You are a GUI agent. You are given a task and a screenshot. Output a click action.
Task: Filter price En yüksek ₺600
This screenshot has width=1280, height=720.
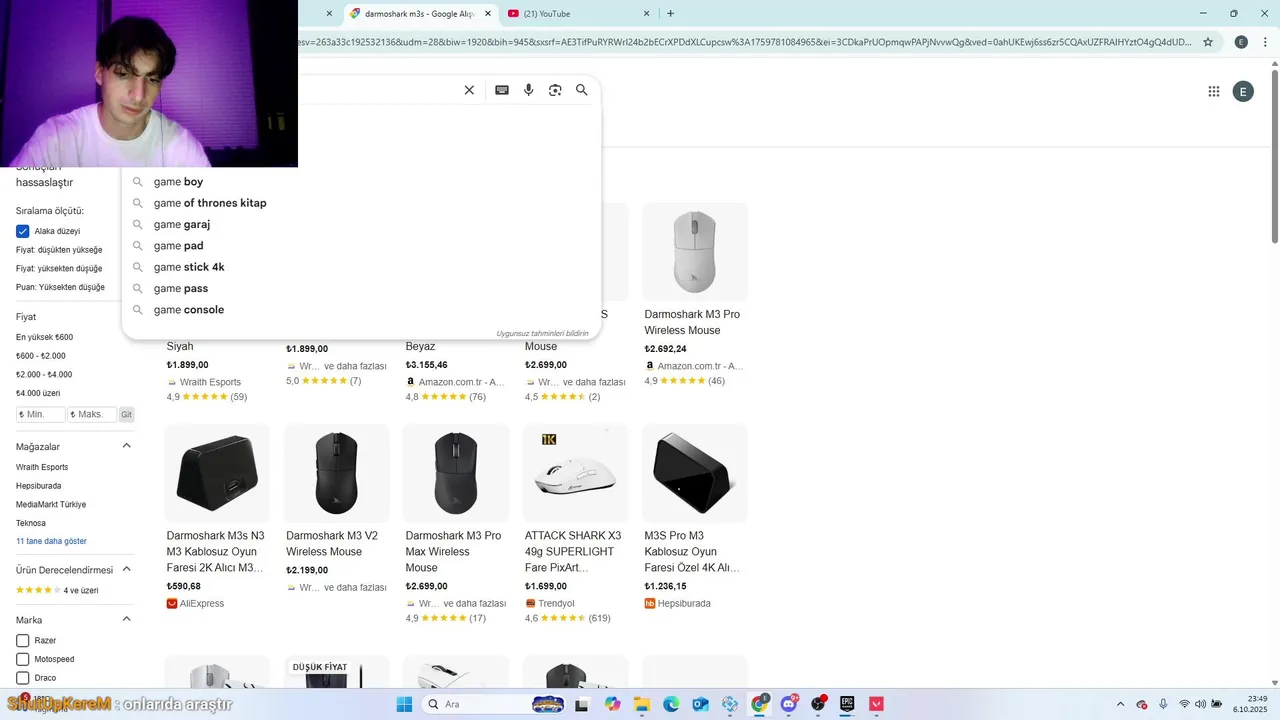[x=44, y=338]
